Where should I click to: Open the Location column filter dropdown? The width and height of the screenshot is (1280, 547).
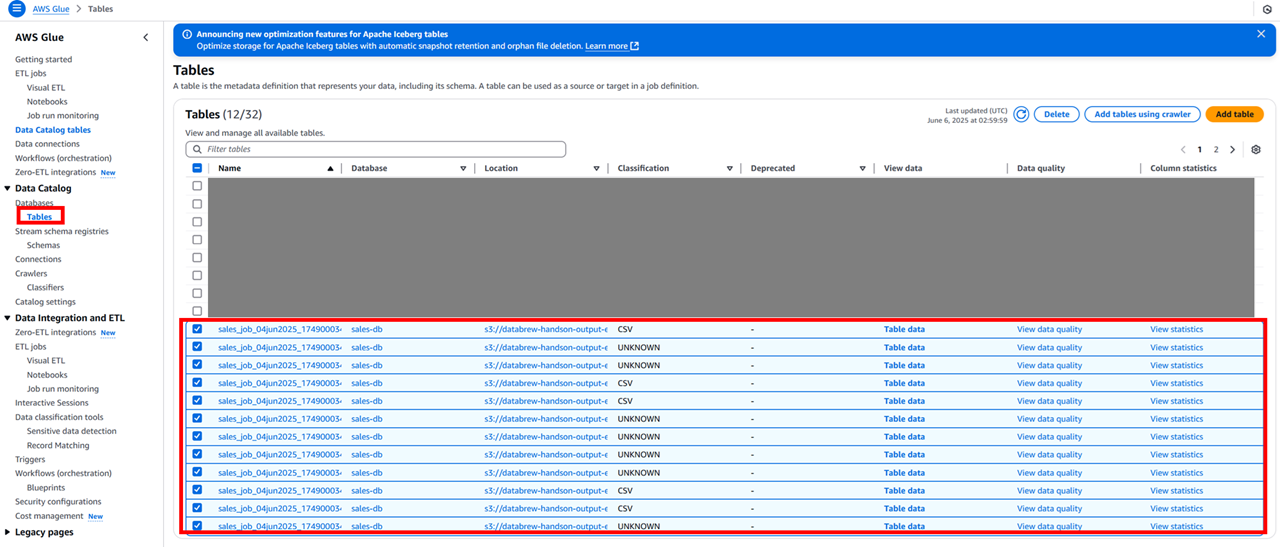coord(597,169)
